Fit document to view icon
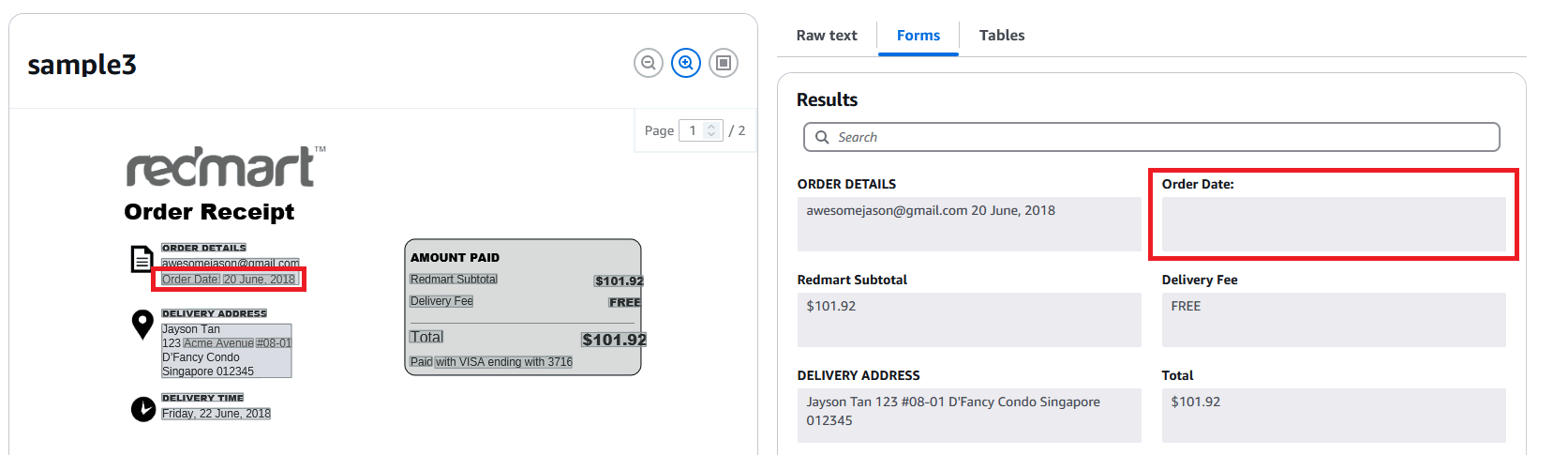 click(x=724, y=63)
